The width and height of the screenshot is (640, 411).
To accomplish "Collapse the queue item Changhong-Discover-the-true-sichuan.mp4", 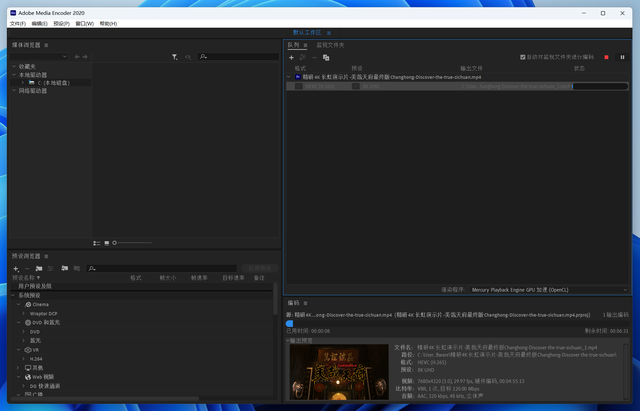I will (289, 77).
